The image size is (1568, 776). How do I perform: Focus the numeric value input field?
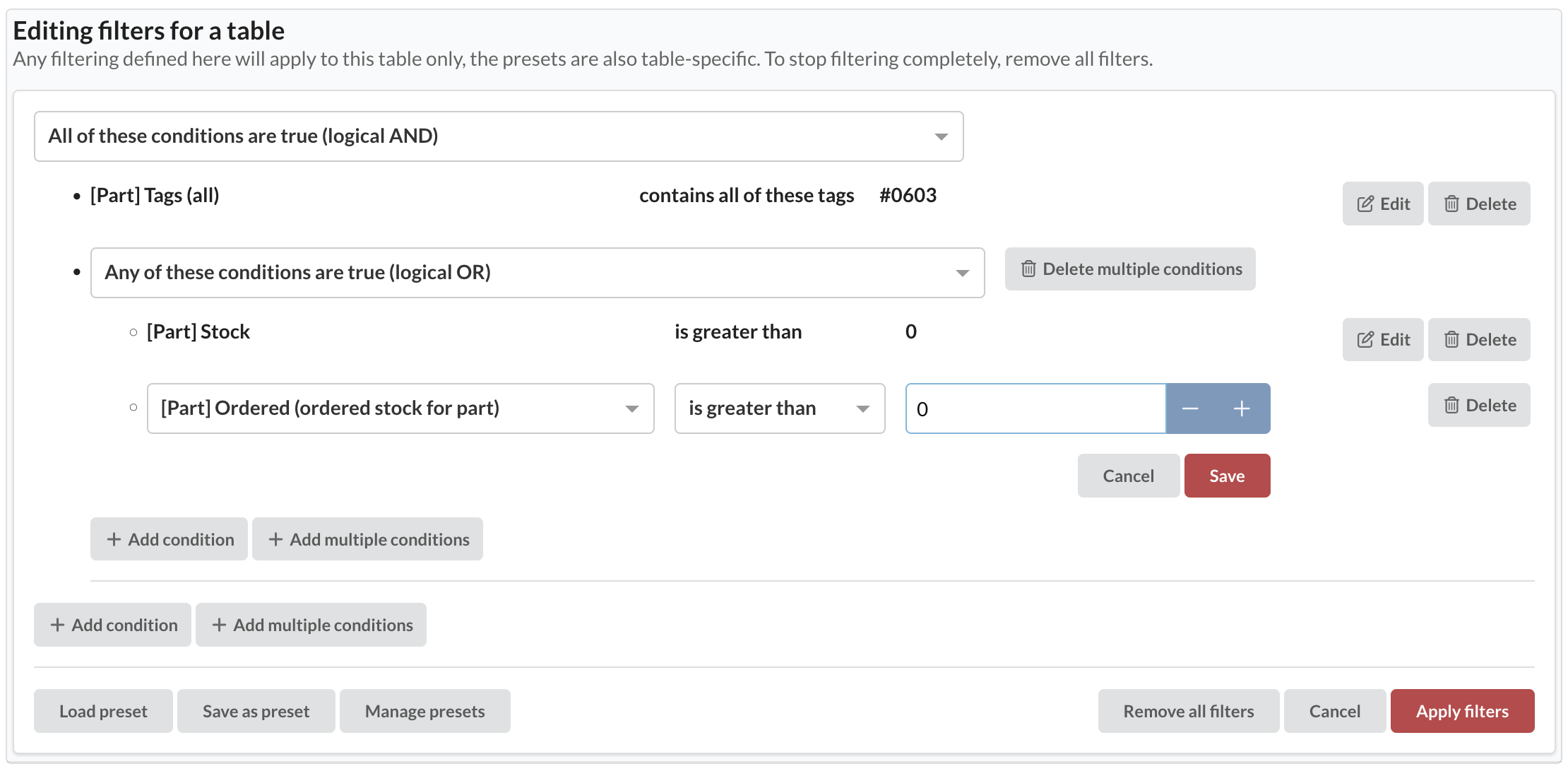click(x=1035, y=408)
